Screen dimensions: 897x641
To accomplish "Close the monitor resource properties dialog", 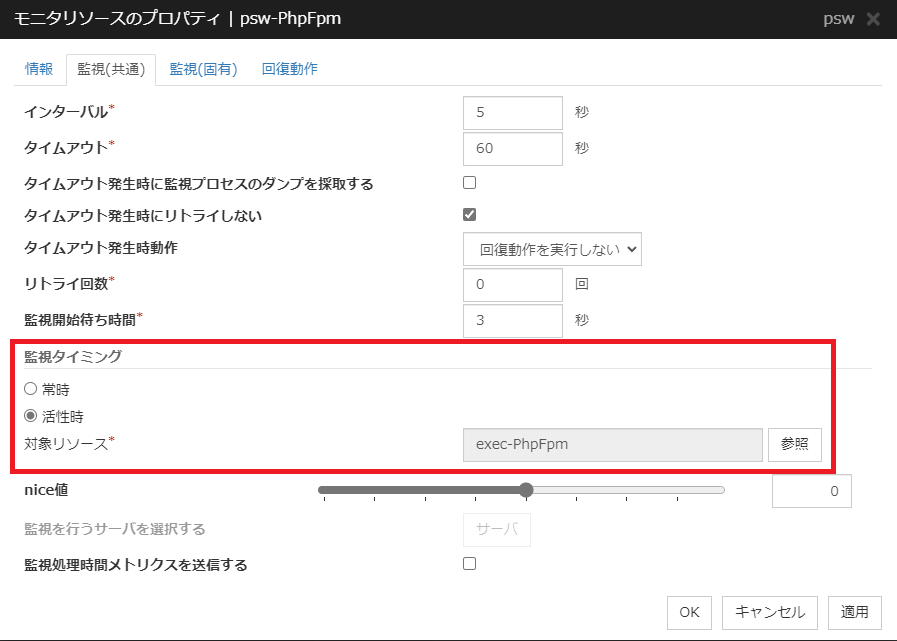I will tap(873, 19).
